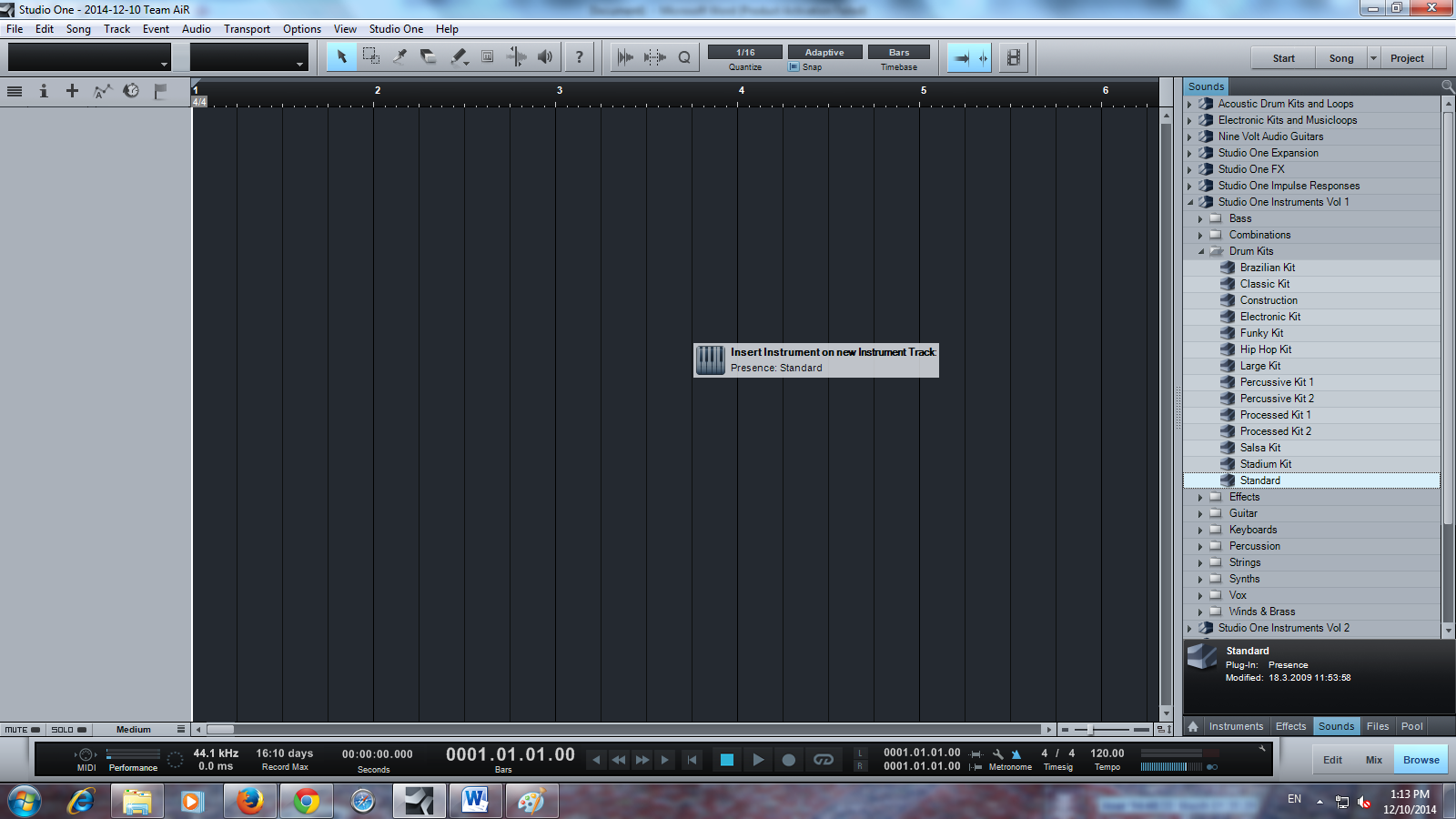Open the Edit view button

point(1332,760)
